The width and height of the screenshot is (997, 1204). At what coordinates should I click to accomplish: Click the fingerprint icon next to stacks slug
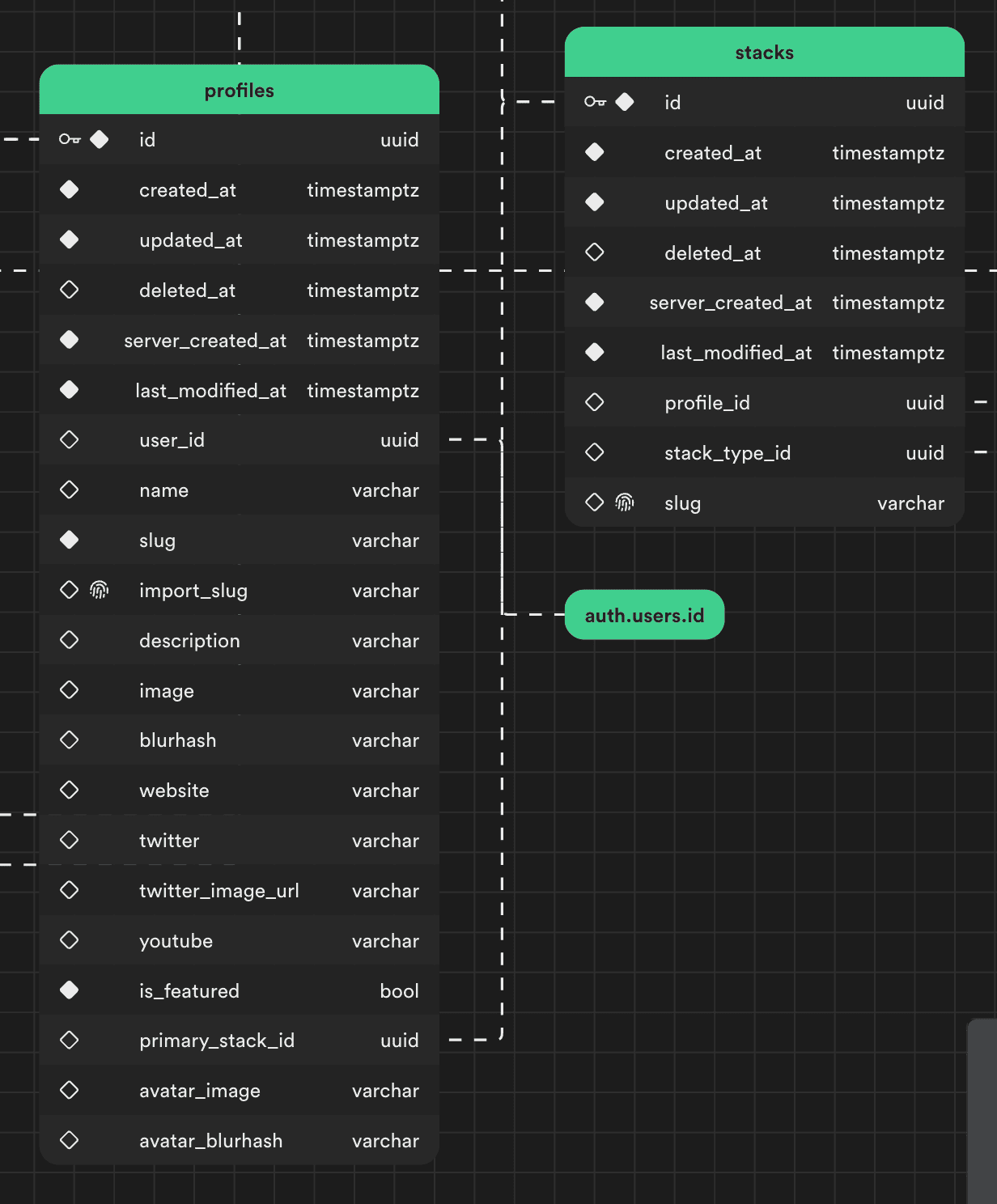point(624,502)
